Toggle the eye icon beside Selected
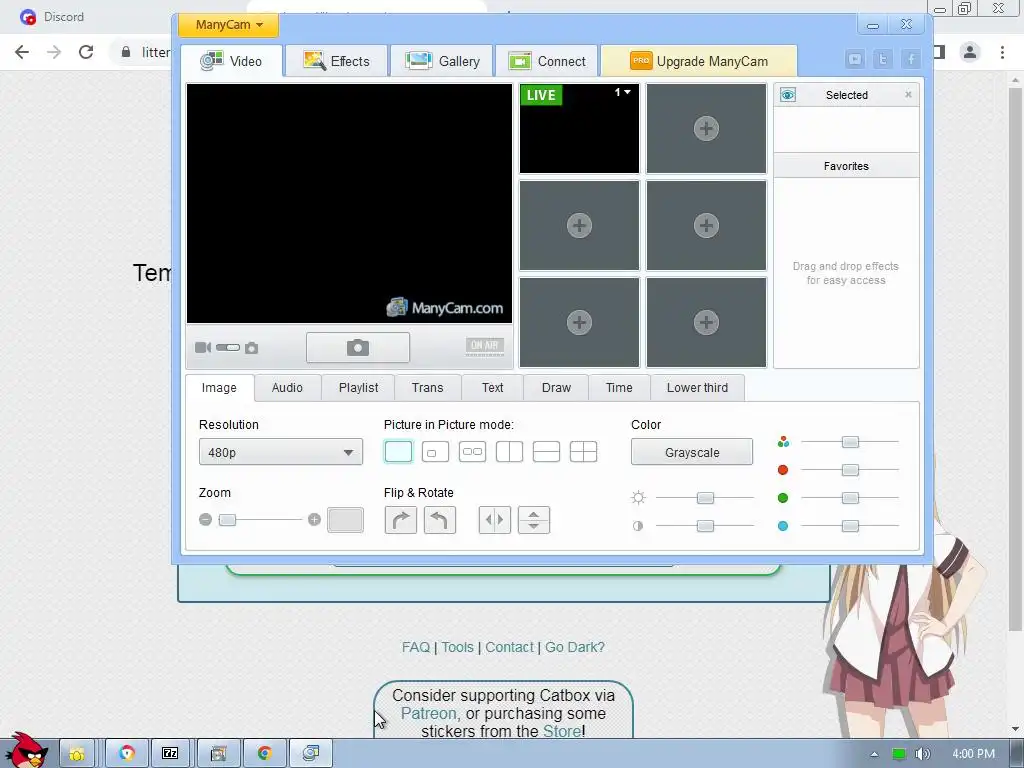 coord(788,95)
